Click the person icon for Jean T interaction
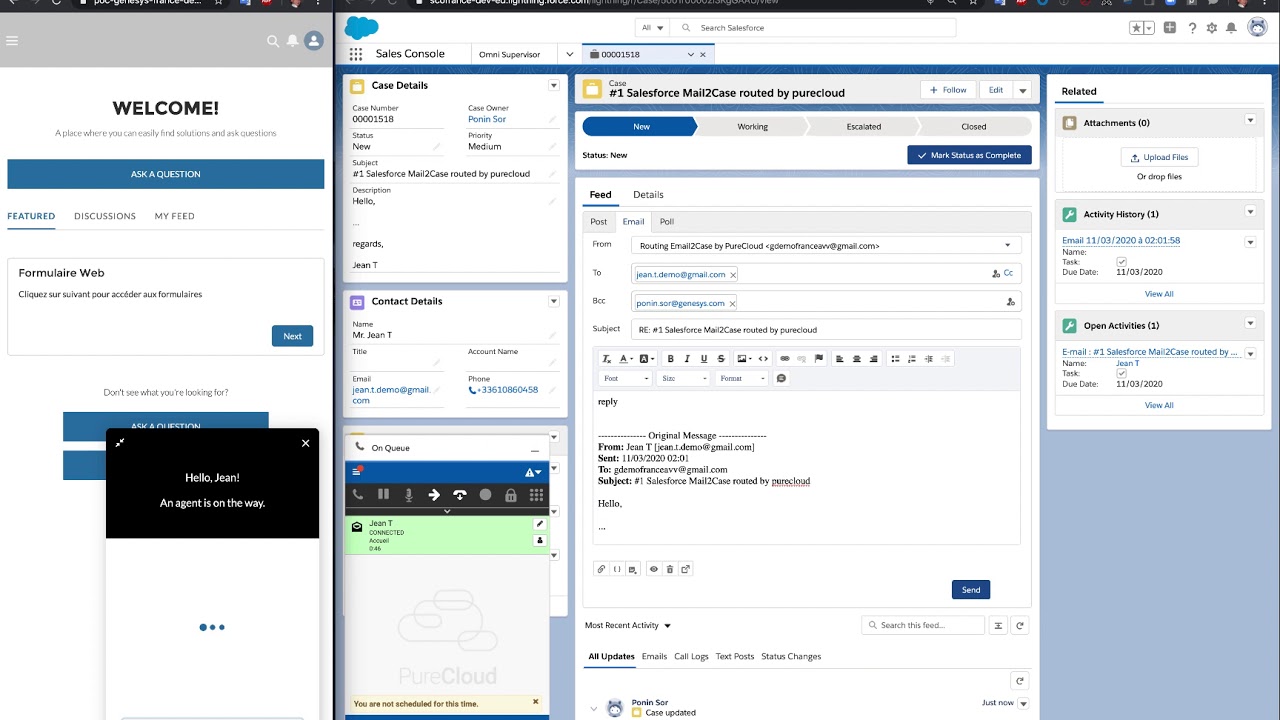1280x720 pixels. tap(540, 541)
